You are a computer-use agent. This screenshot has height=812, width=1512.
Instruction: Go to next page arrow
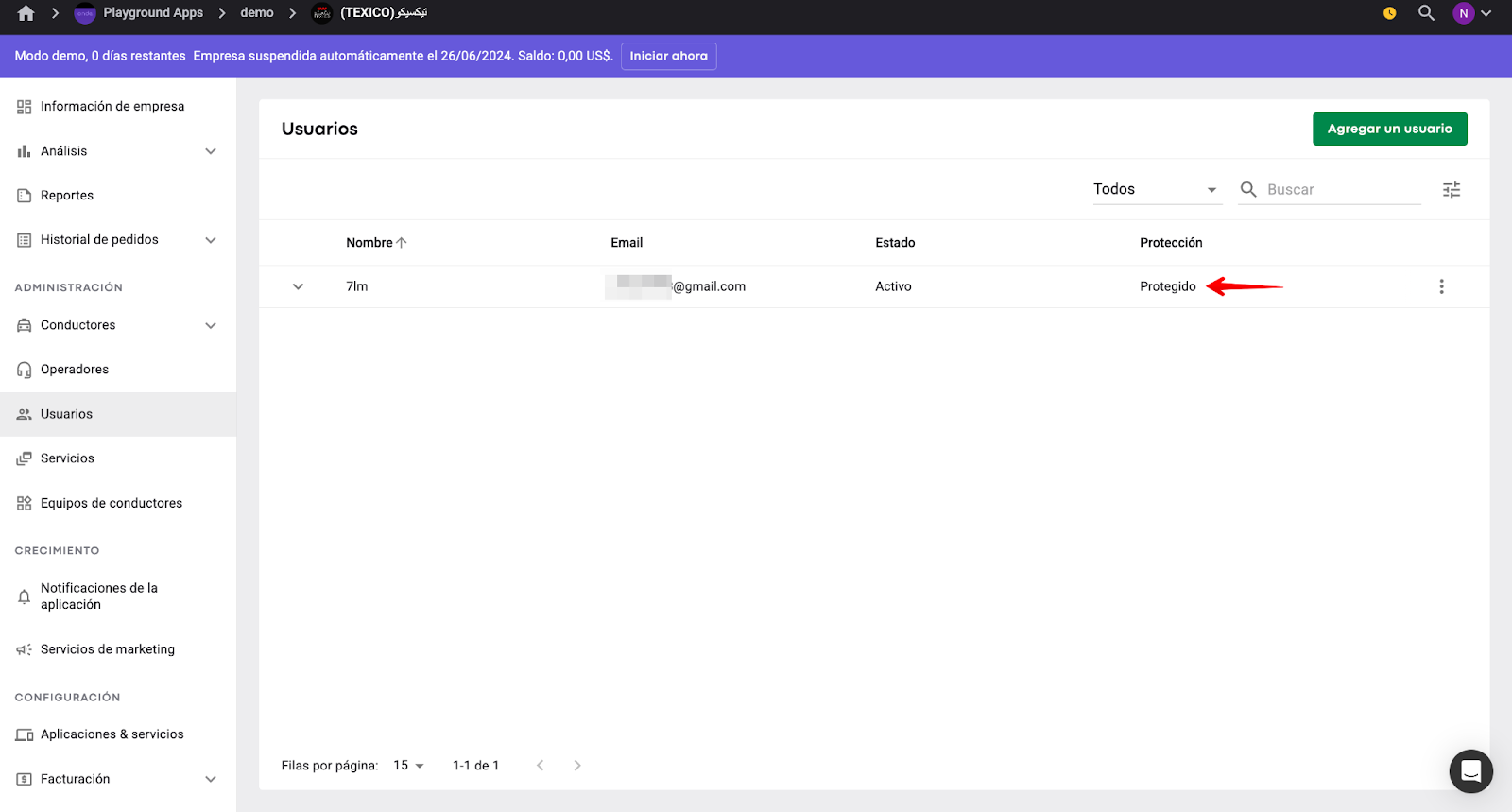(577, 766)
